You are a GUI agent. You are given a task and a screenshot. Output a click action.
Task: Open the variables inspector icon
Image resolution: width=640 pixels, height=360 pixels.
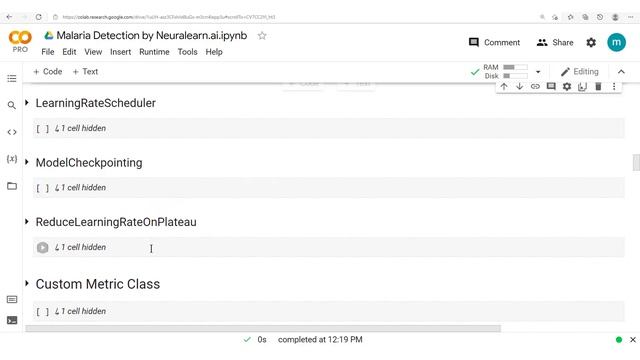[12, 159]
